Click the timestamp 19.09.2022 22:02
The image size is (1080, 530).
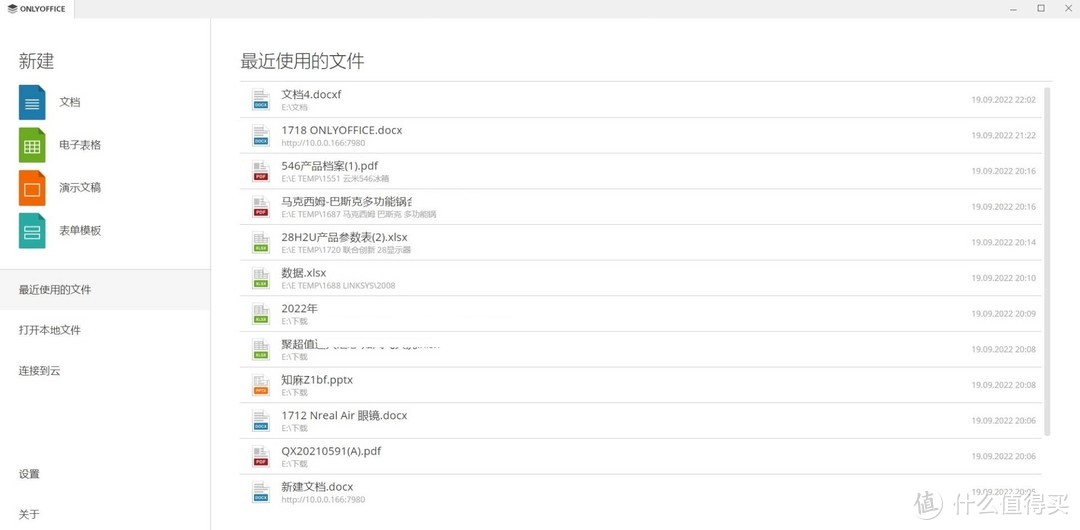point(1004,100)
